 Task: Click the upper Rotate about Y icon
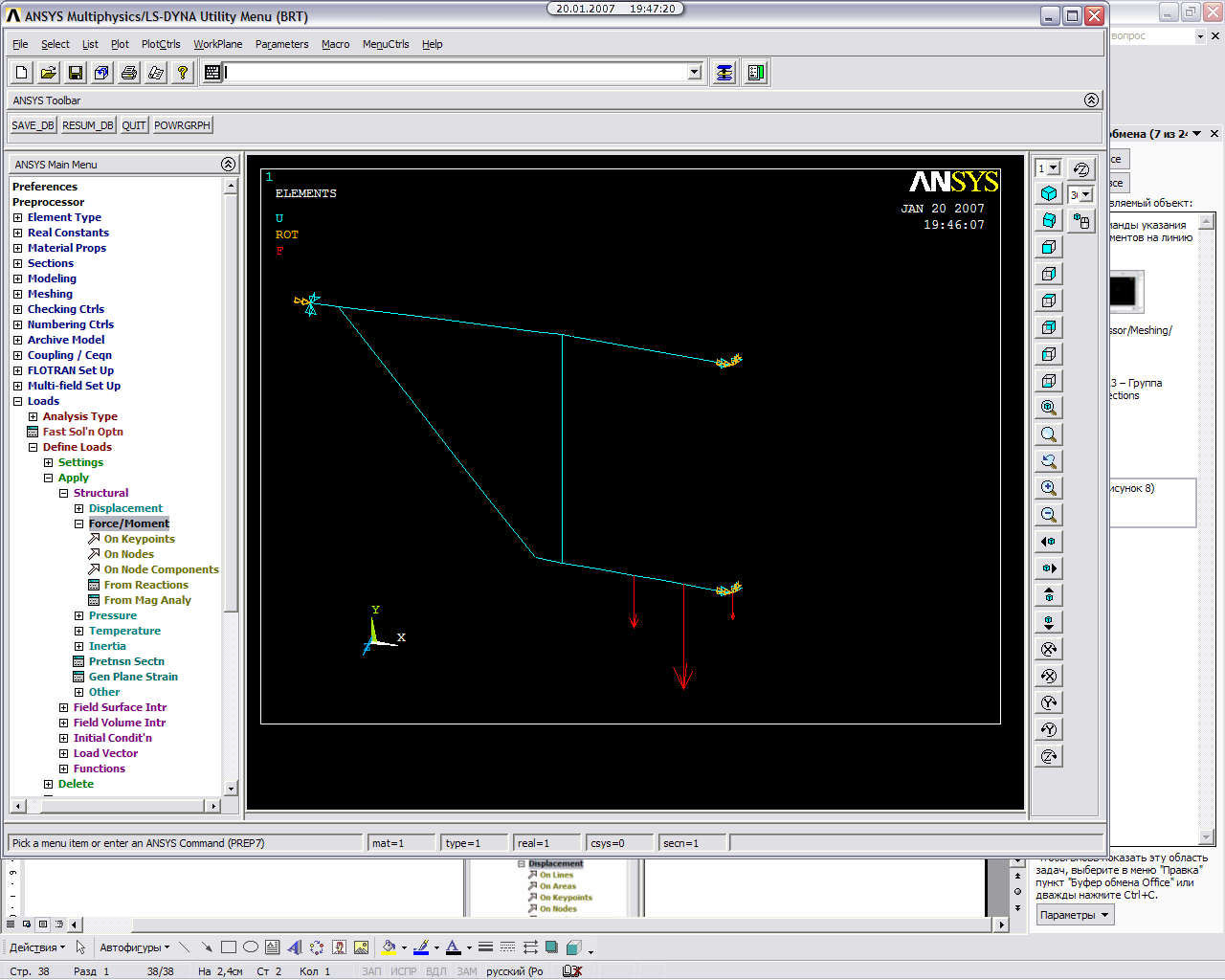[1049, 702]
